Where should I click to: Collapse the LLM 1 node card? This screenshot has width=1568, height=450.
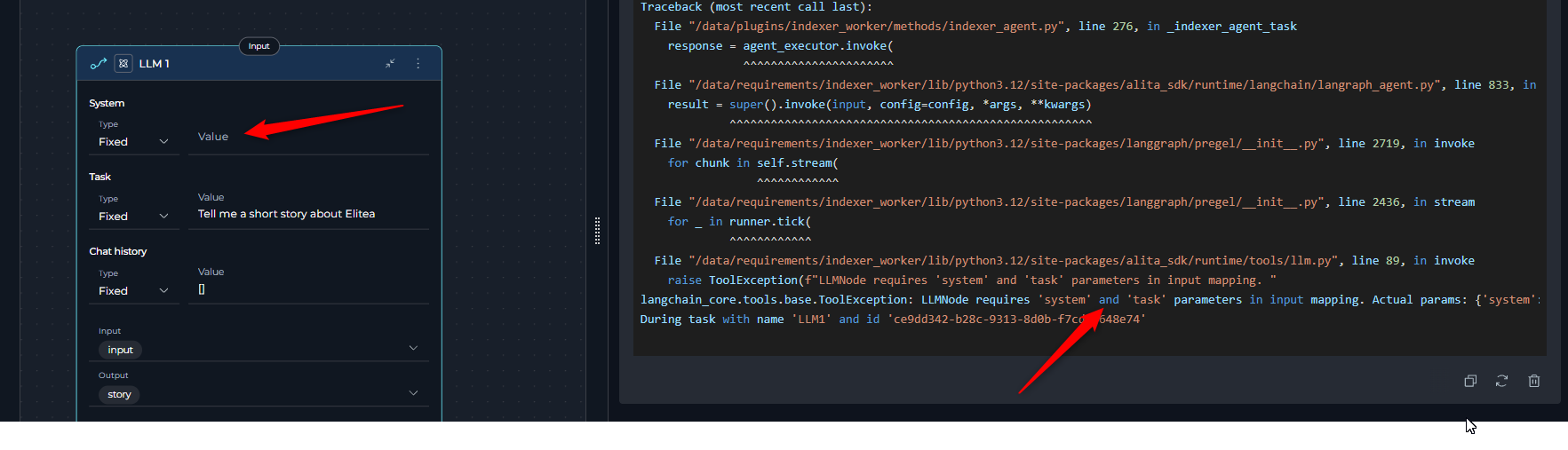pos(390,63)
